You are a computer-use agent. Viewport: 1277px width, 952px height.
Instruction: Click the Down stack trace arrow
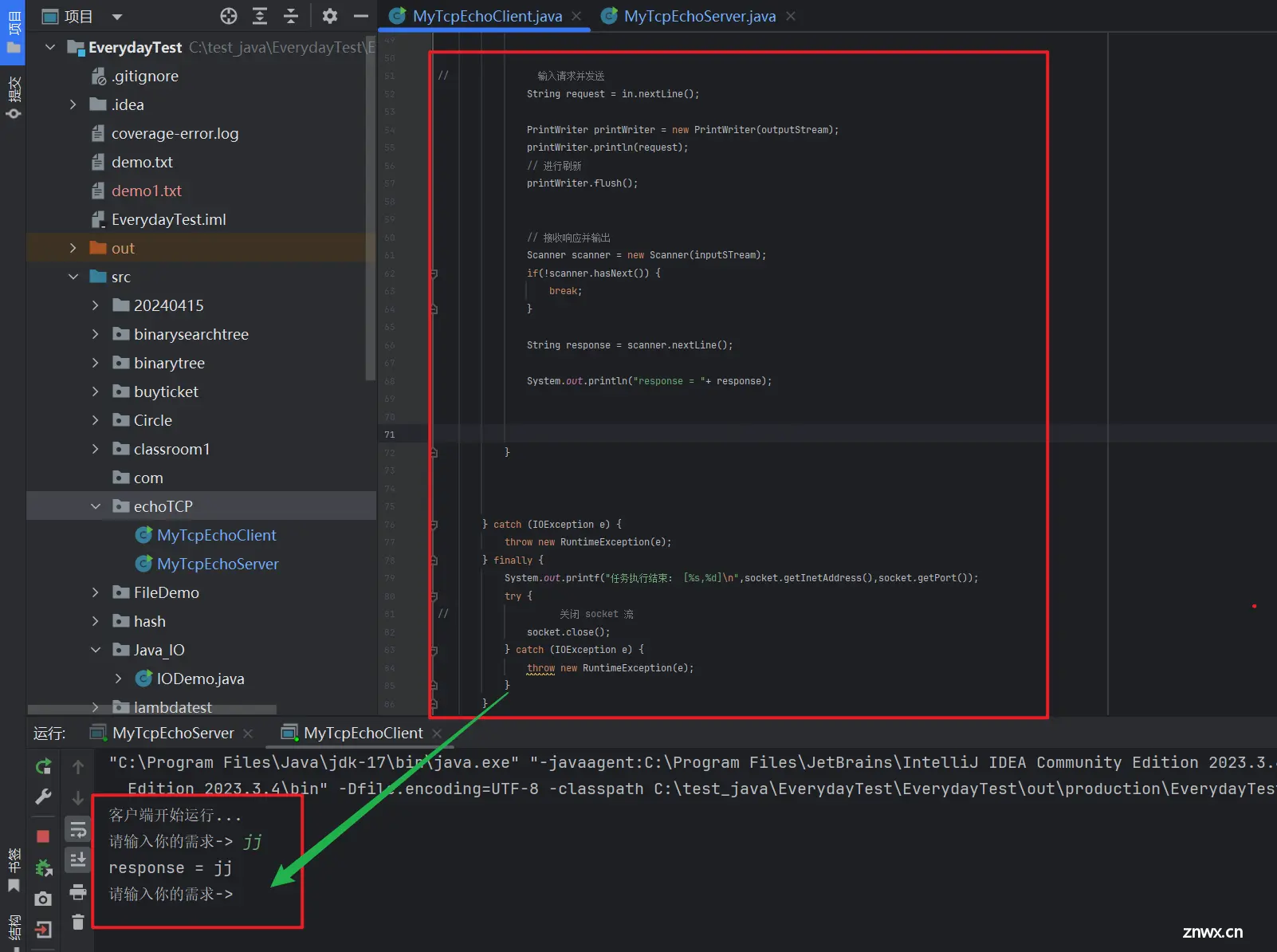[x=78, y=797]
